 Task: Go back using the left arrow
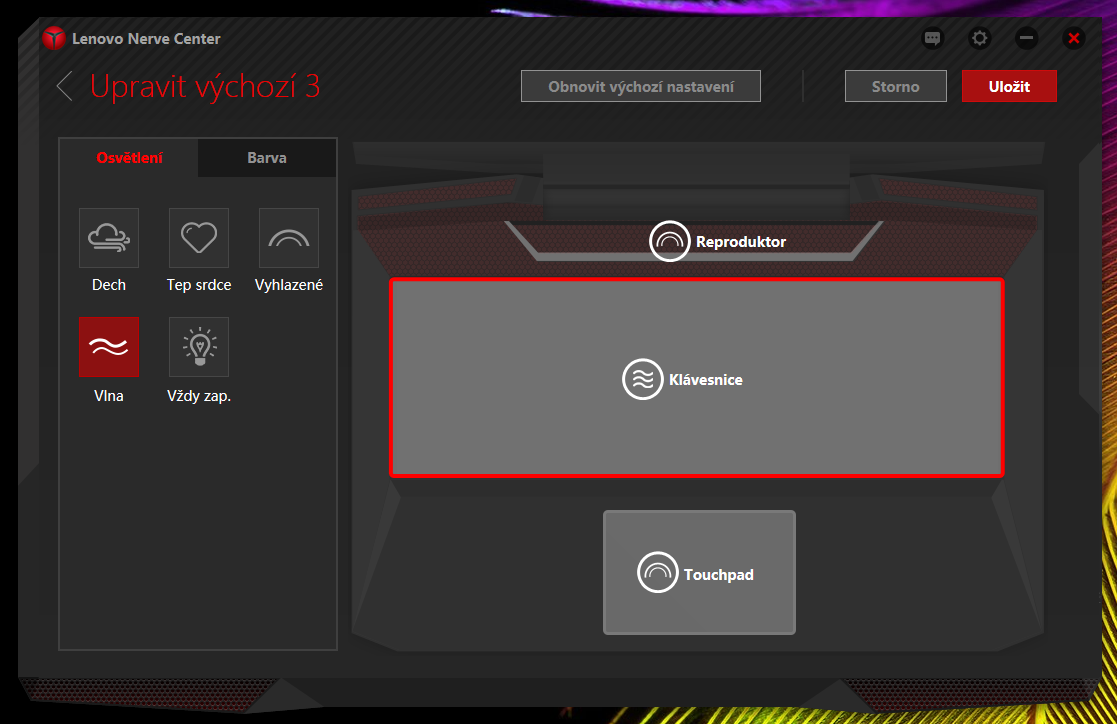(65, 86)
